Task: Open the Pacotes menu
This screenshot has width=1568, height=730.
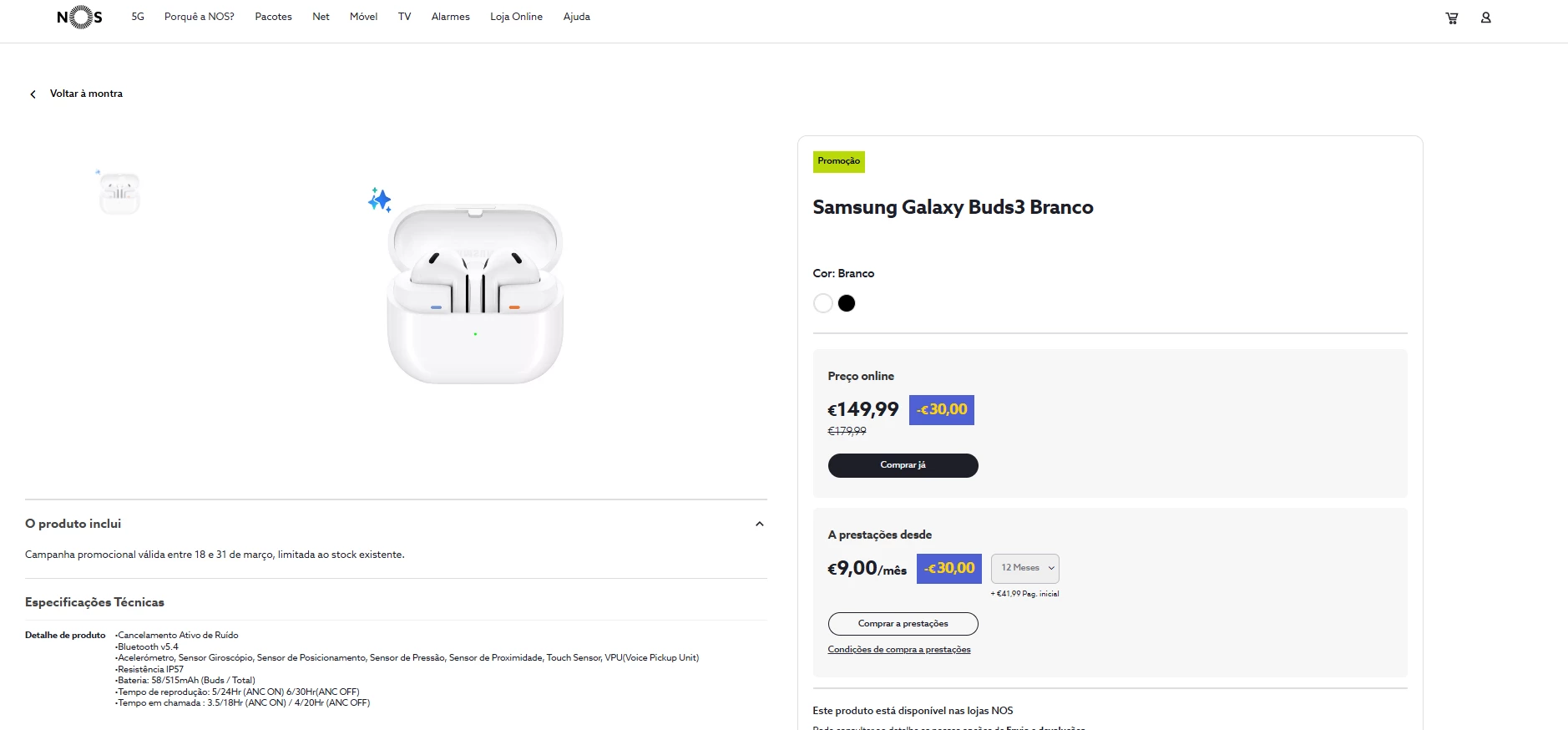Action: pyautogui.click(x=273, y=17)
